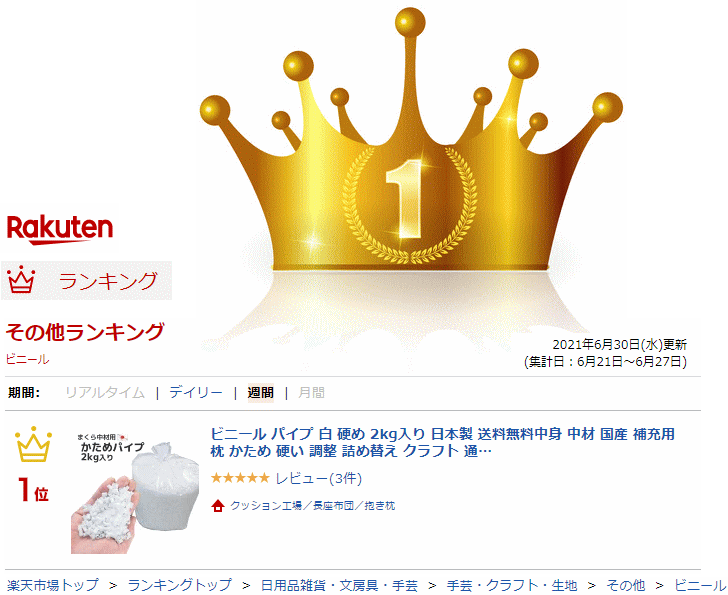Click the Rakuten logo
This screenshot has width=728, height=595.
[x=60, y=229]
